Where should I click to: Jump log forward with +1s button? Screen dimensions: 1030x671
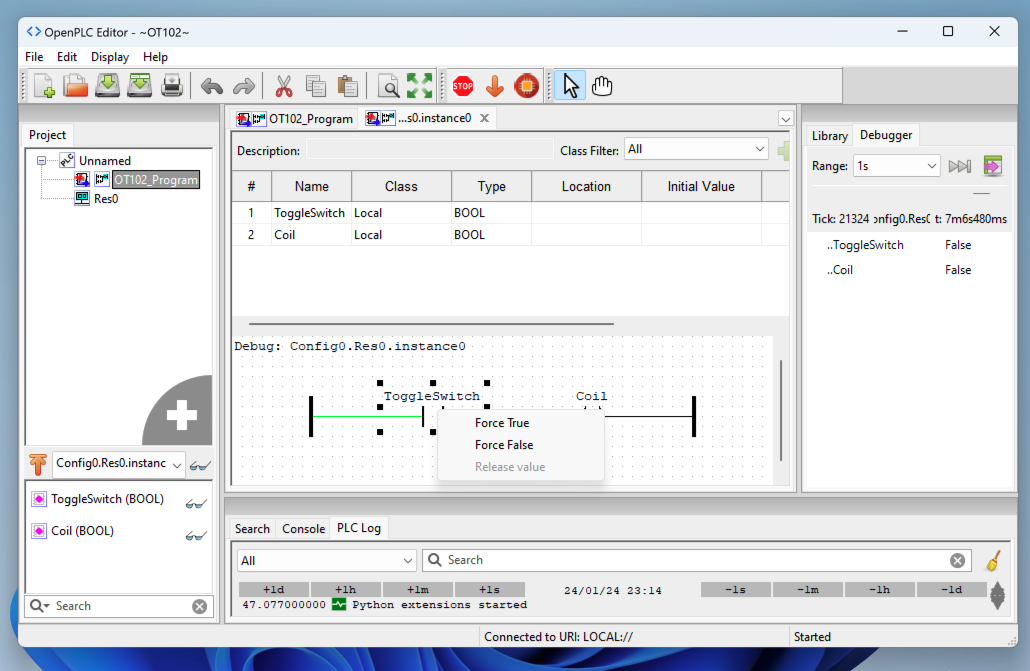pos(489,590)
